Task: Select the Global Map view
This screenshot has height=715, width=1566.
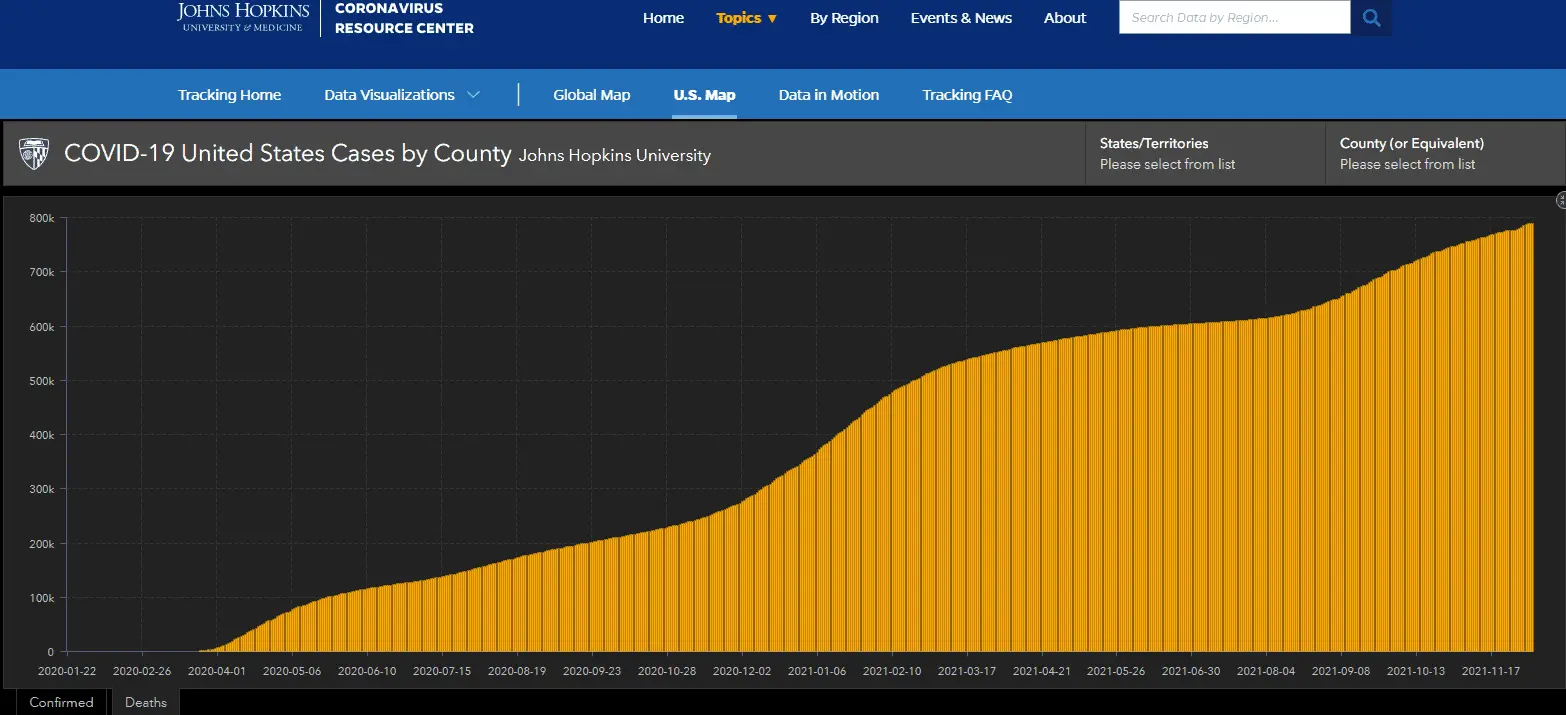Action: click(x=591, y=95)
